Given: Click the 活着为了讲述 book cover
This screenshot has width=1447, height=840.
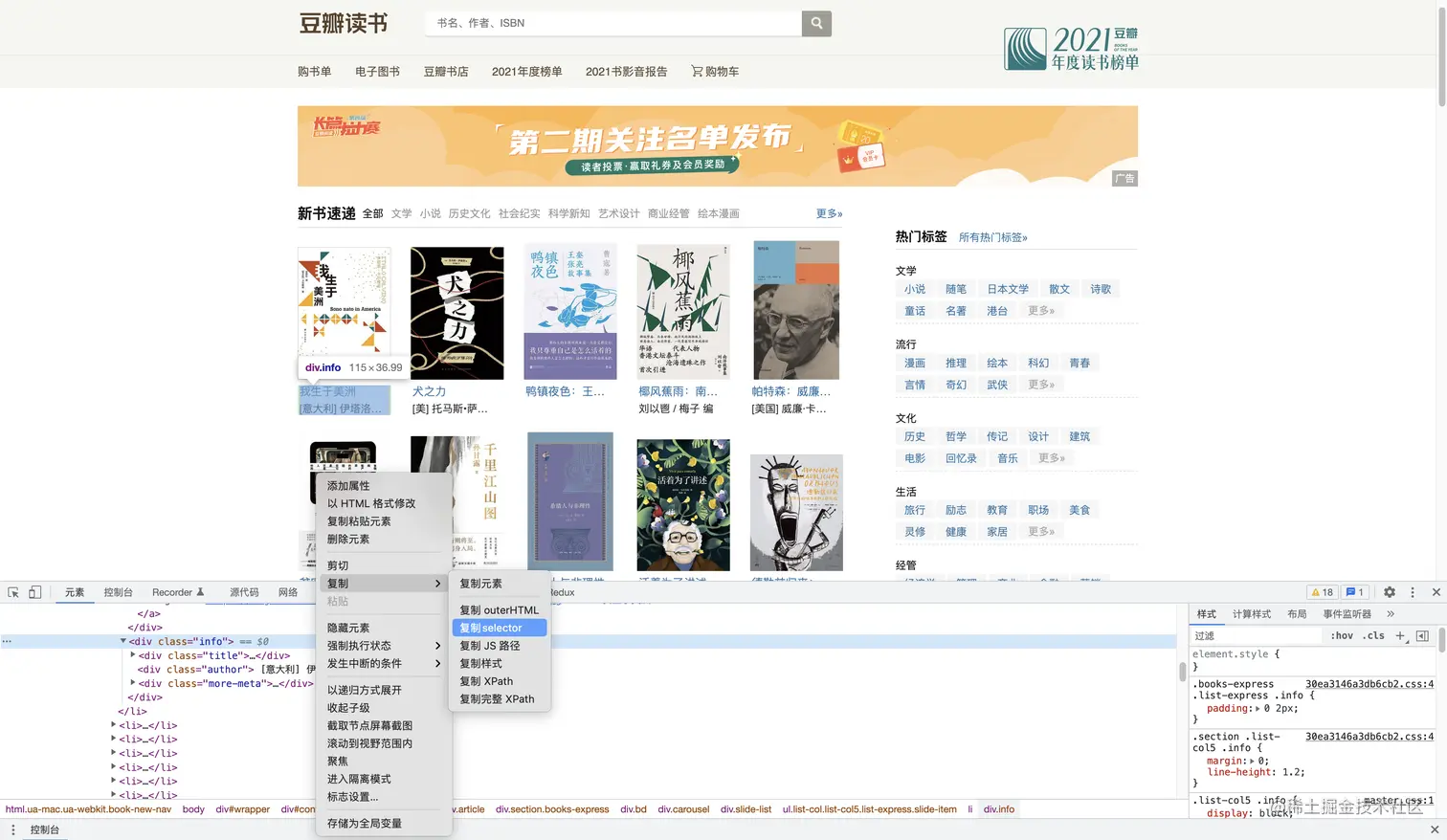Looking at the screenshot, I should click(683, 505).
